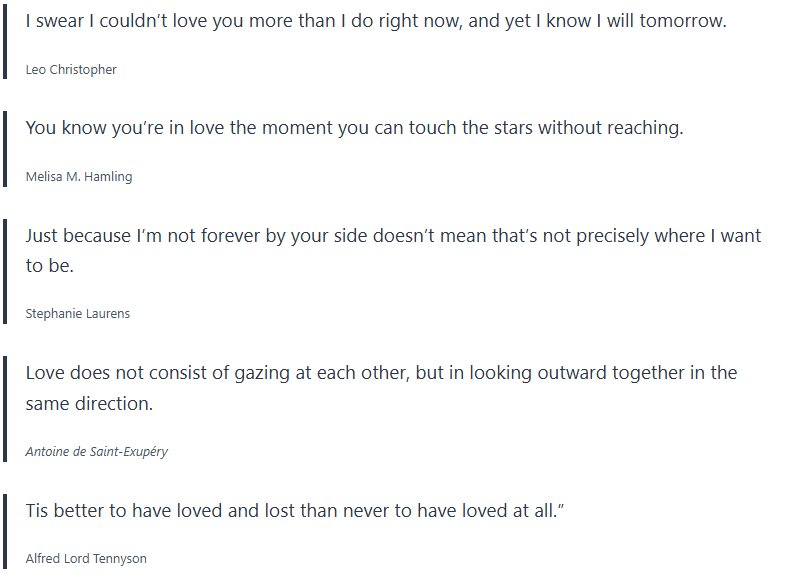Image resolution: width=808 pixels, height=575 pixels.
Task: Click the wrapped line "same direction."
Action: coord(89,403)
